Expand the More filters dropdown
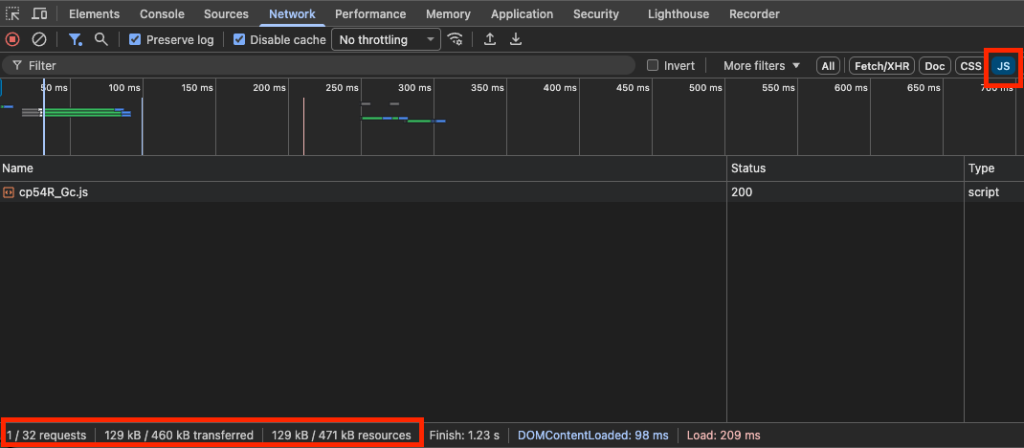This screenshot has width=1024, height=448. (x=761, y=65)
